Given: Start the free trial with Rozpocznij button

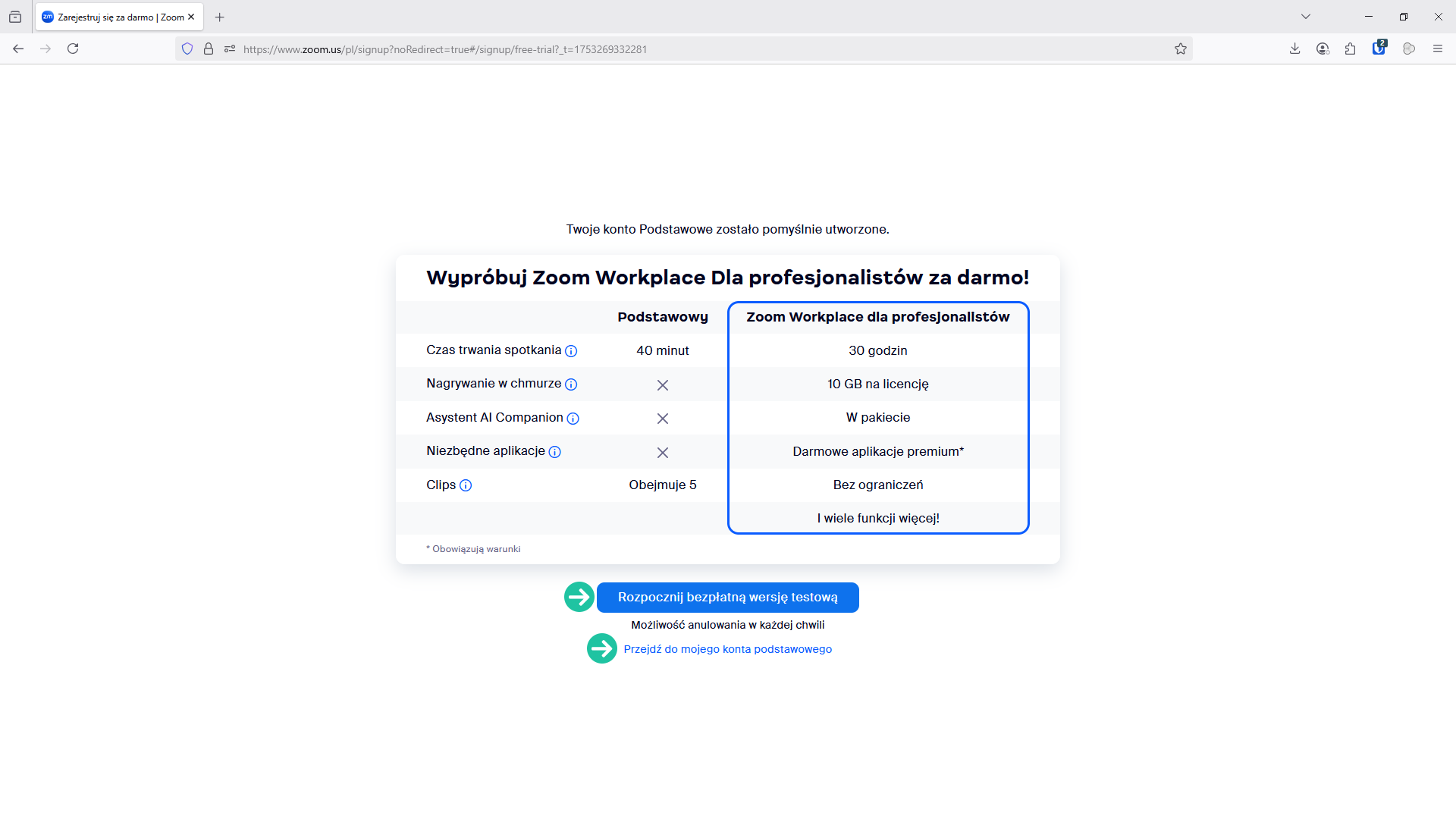Looking at the screenshot, I should click(x=728, y=598).
